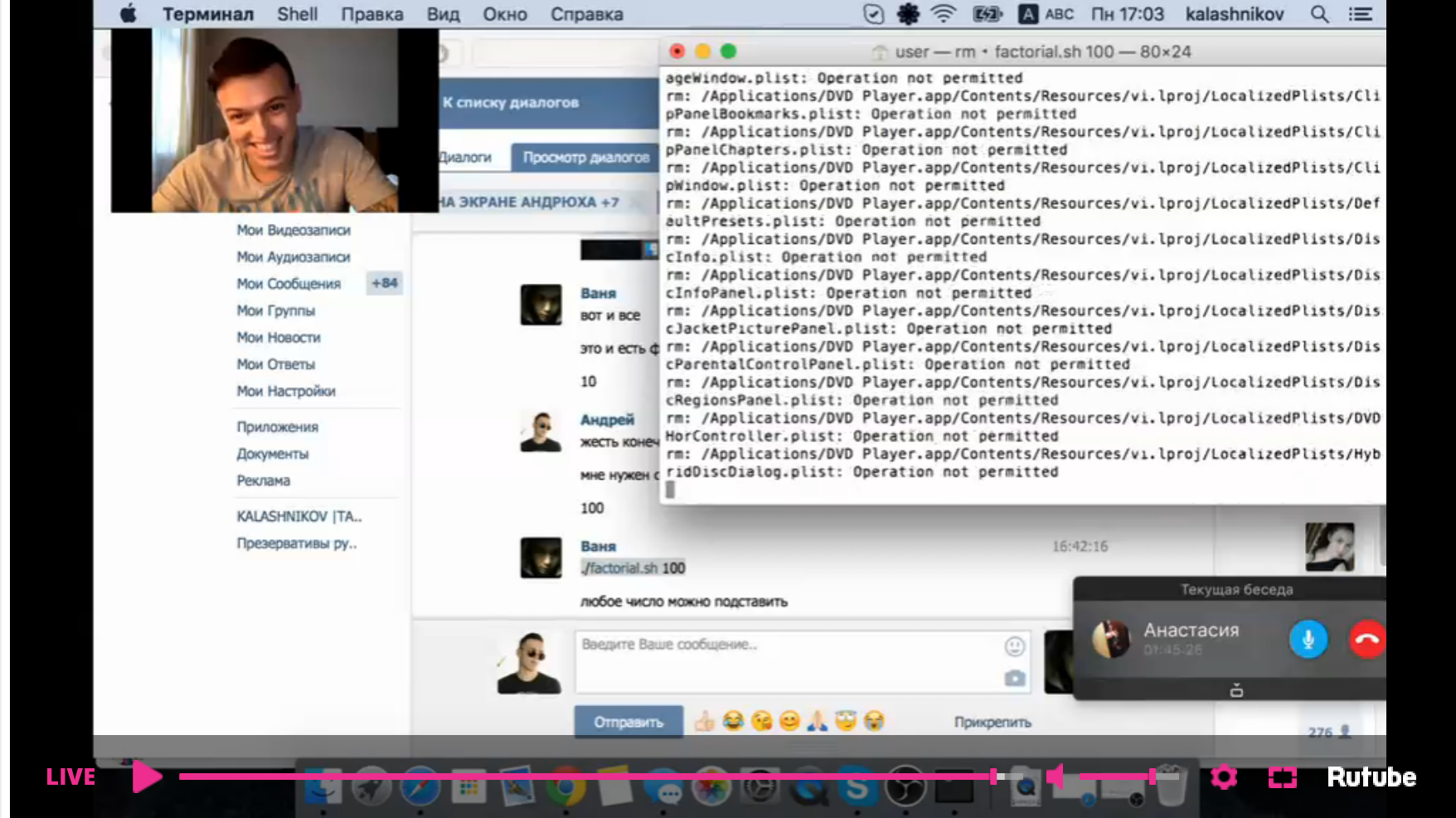Open the Презервативы ру.. group link
The width and height of the screenshot is (1456, 818).
297,543
